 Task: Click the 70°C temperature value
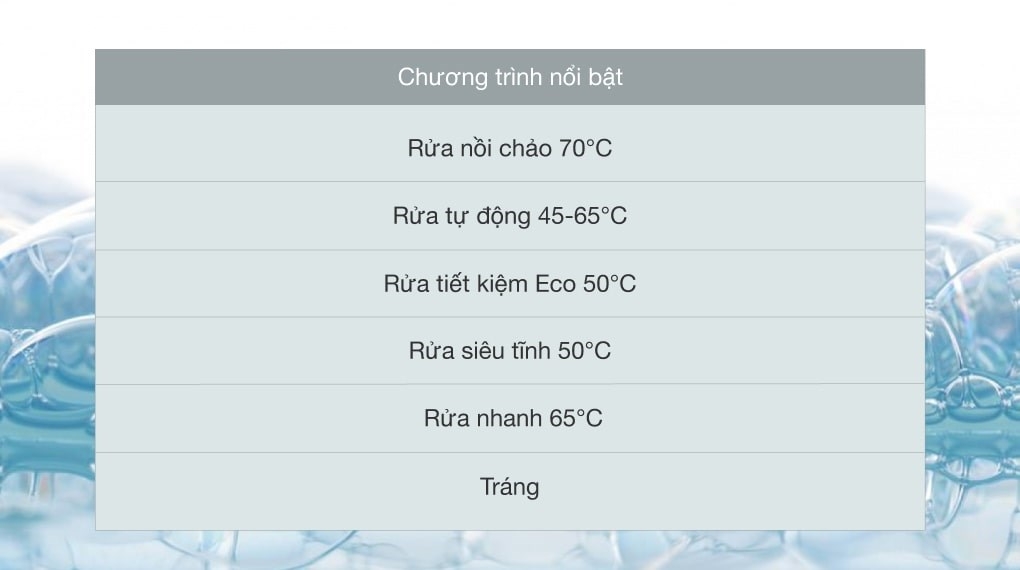[x=585, y=149]
